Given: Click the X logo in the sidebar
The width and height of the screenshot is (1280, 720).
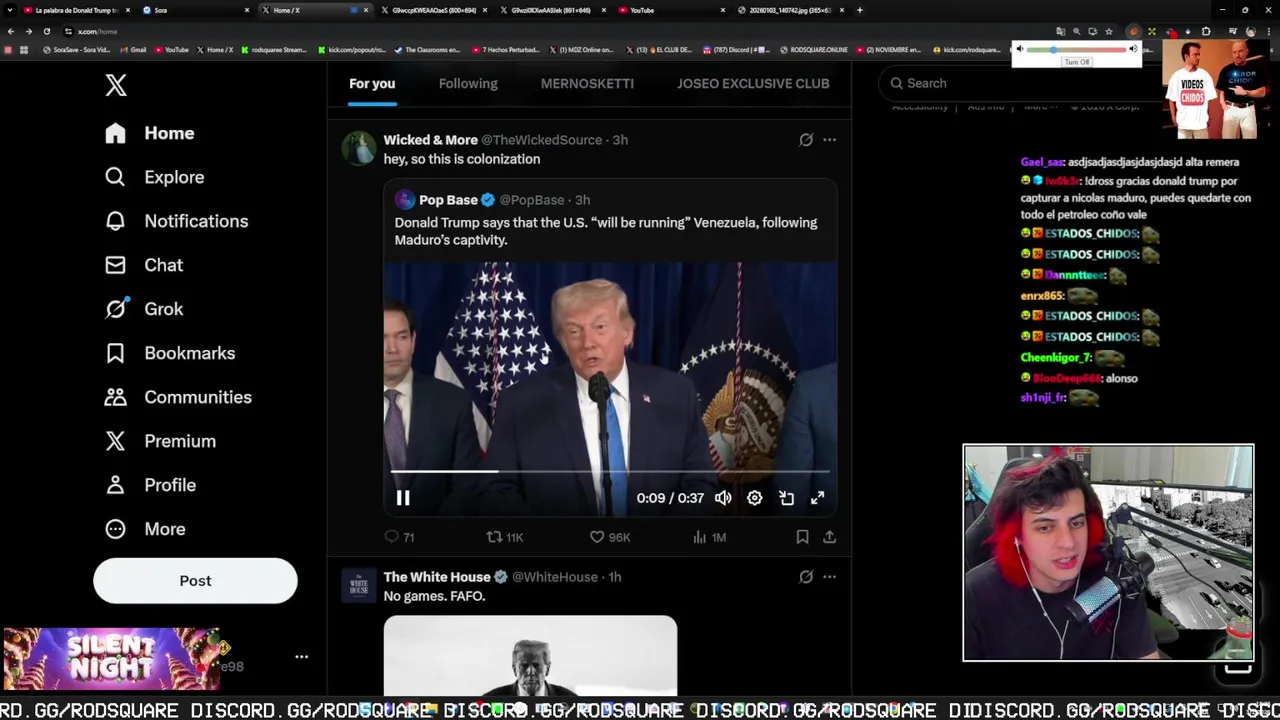Looking at the screenshot, I should (x=116, y=85).
